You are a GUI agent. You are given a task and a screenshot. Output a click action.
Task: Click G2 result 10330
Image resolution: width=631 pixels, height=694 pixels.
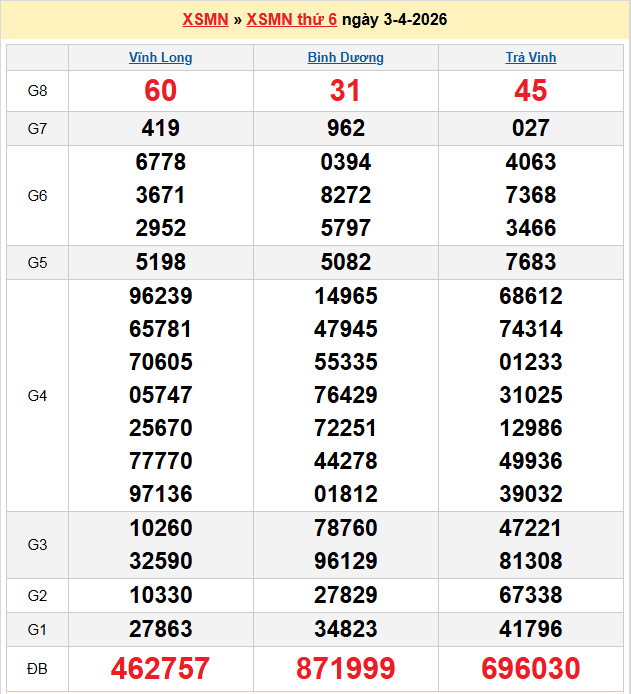pos(160,596)
